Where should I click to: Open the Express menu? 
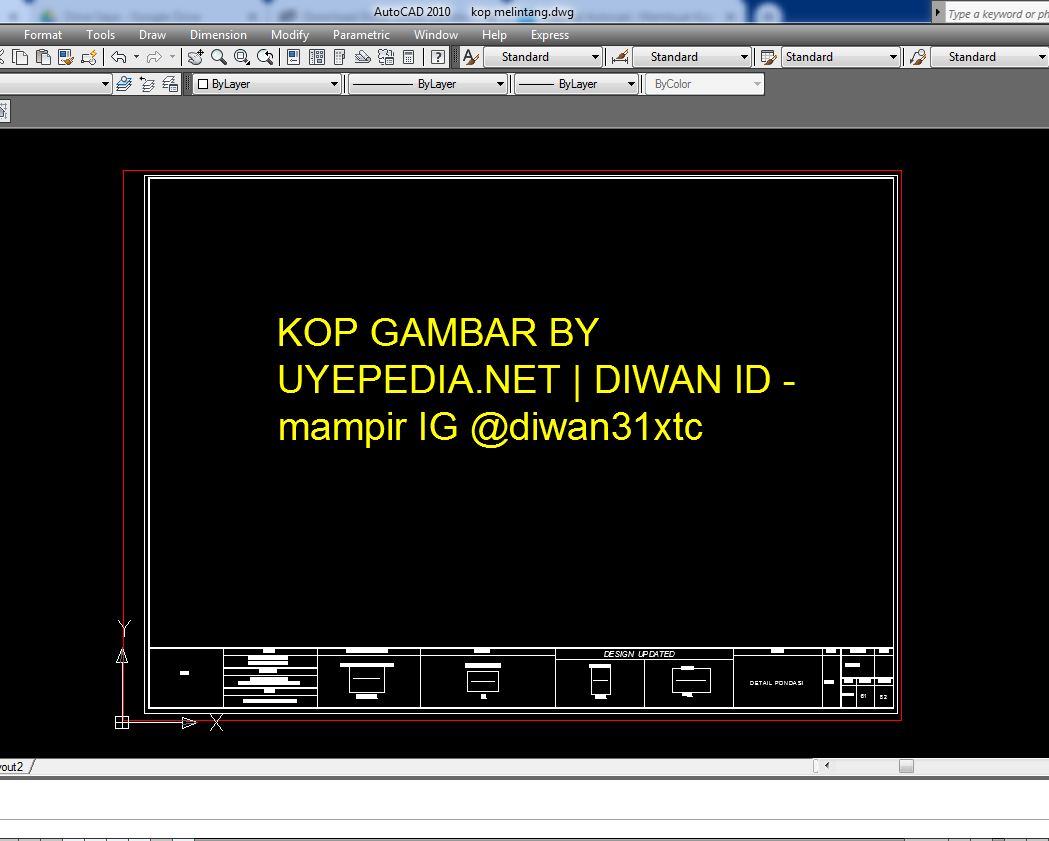click(x=550, y=35)
